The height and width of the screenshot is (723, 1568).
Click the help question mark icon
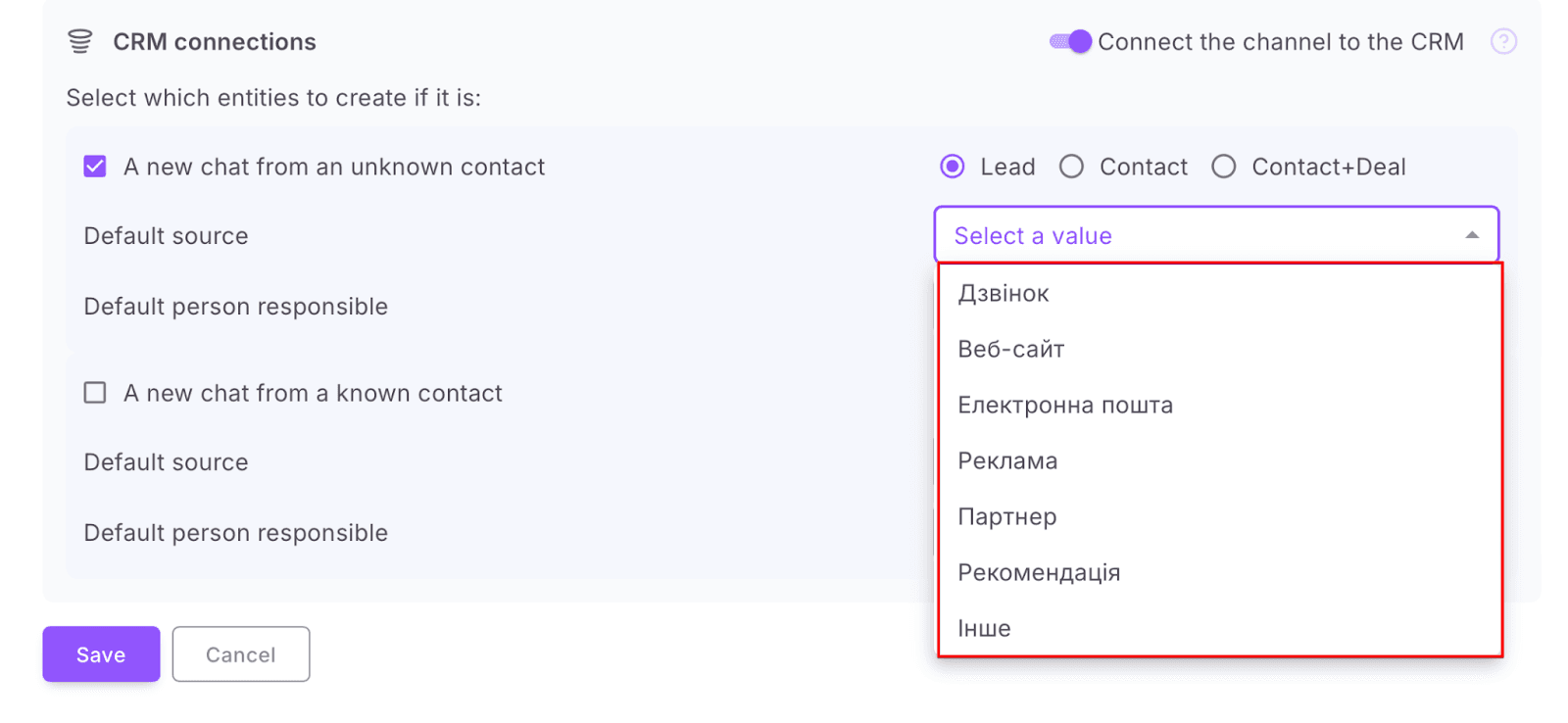click(x=1503, y=41)
